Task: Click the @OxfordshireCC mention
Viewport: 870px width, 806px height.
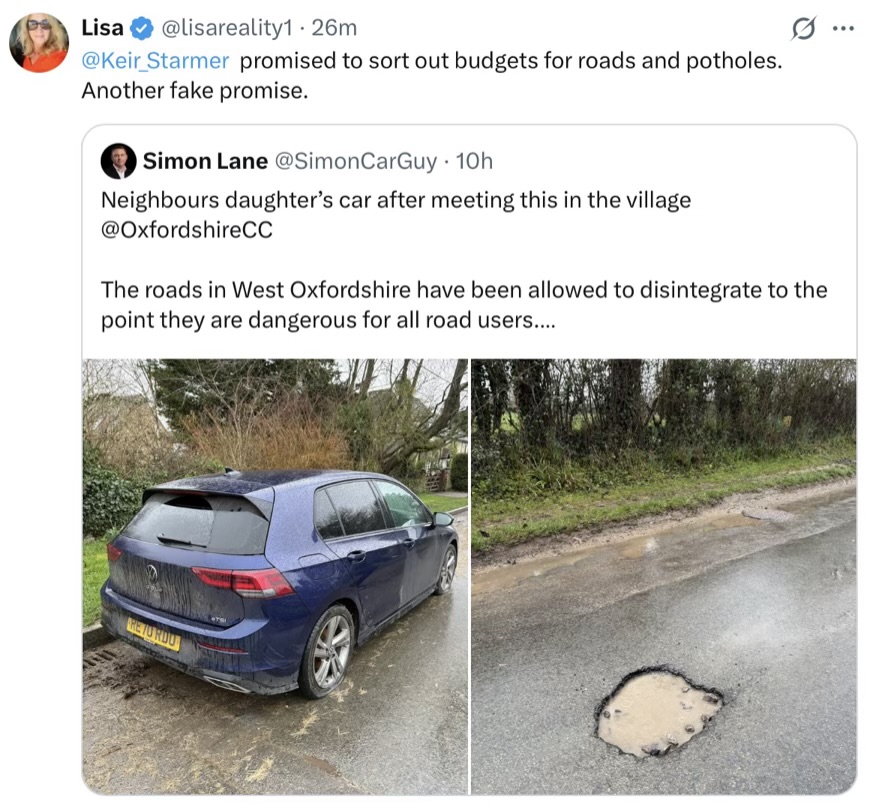Action: [x=186, y=229]
